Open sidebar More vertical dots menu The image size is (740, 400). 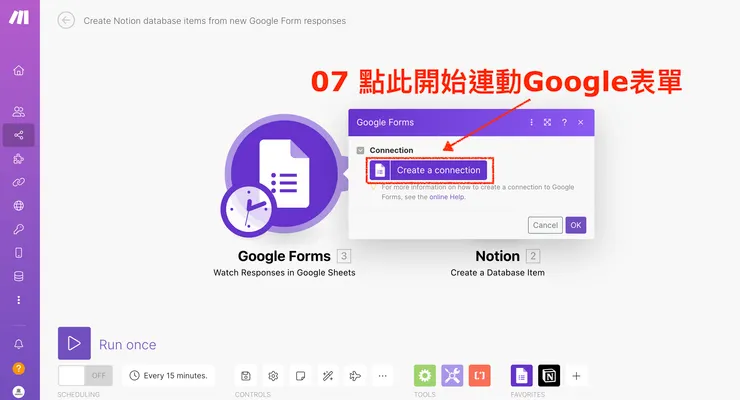tap(18, 300)
